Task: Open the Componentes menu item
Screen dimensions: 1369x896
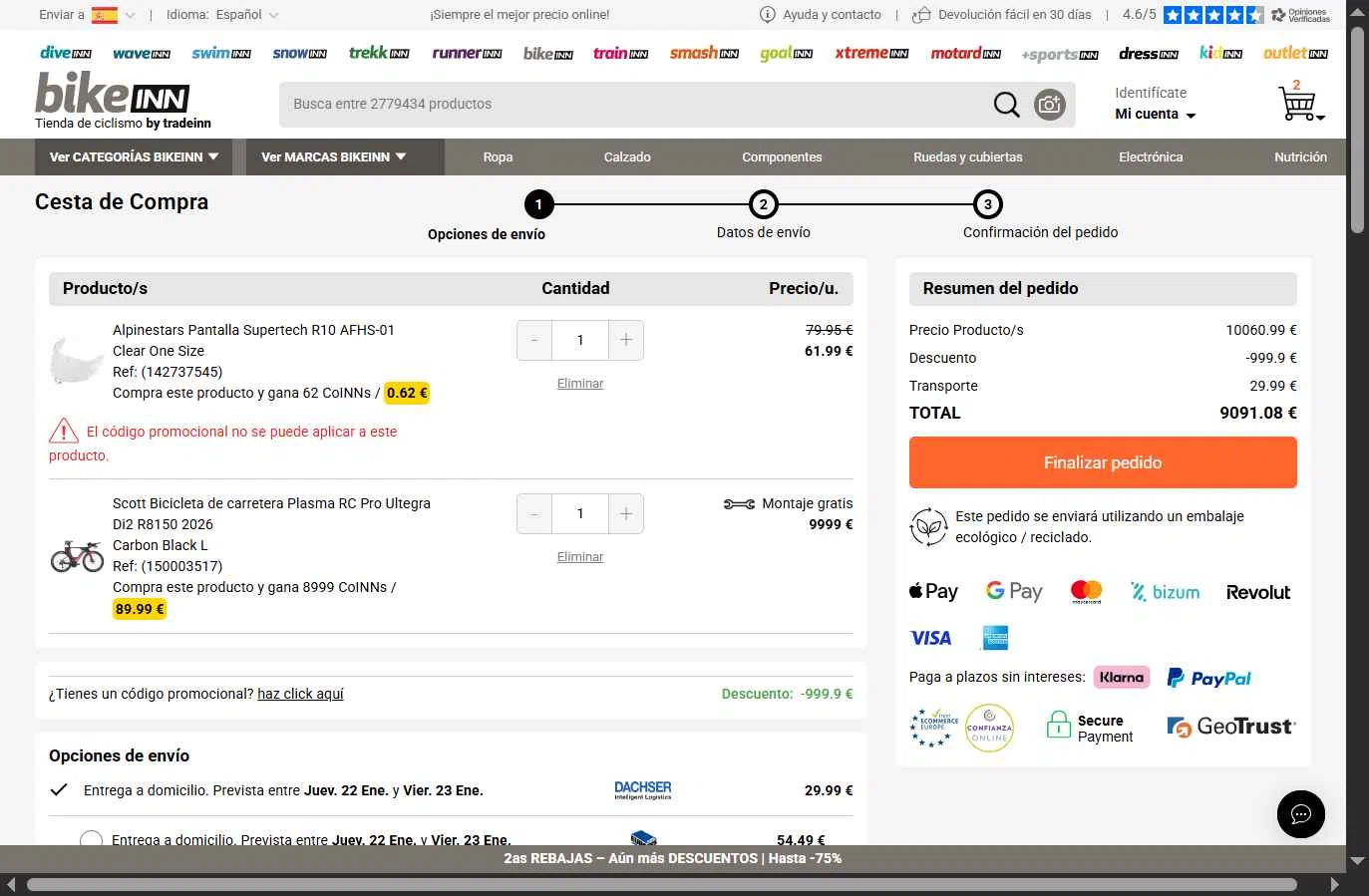Action: 782,157
